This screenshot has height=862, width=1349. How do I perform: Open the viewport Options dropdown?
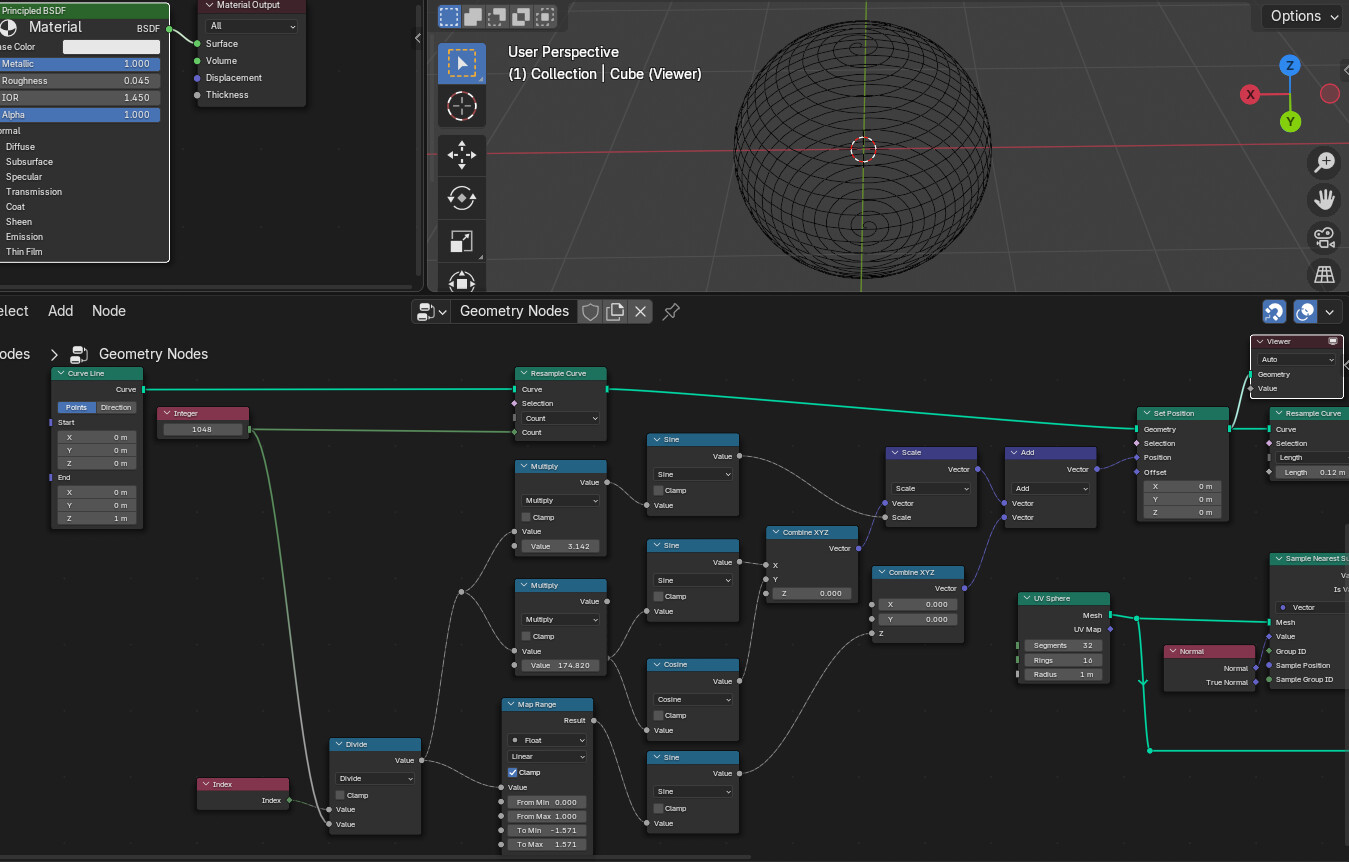(x=1305, y=16)
